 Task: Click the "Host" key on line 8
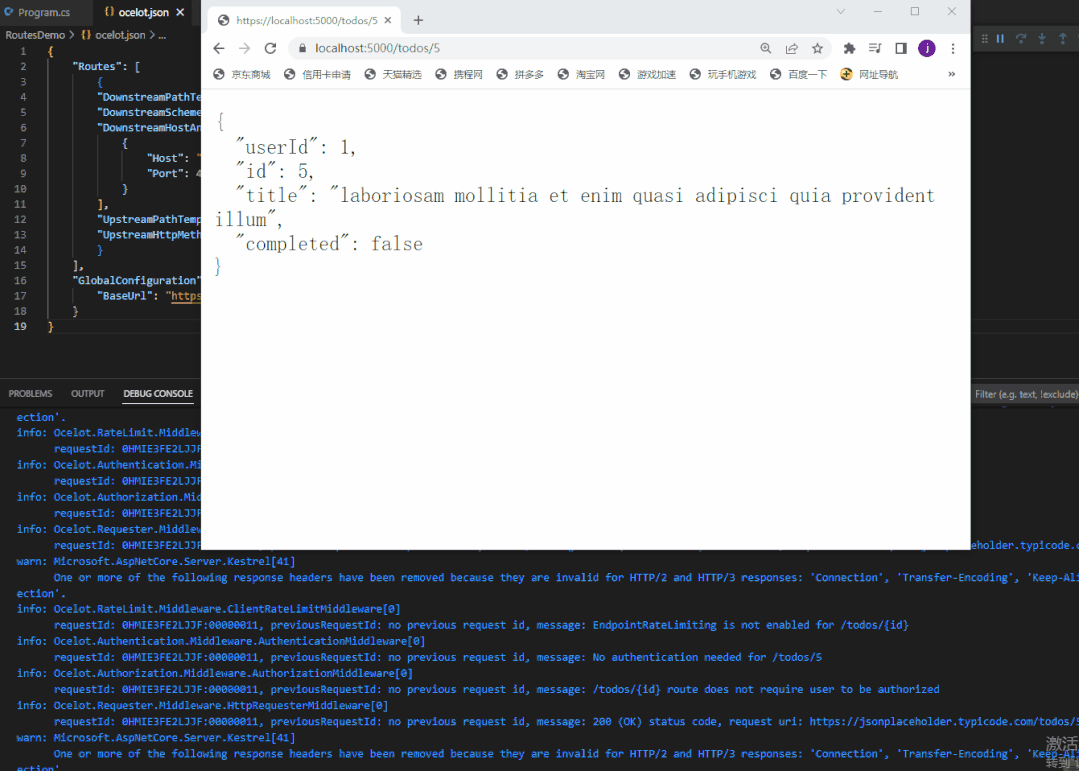164,158
